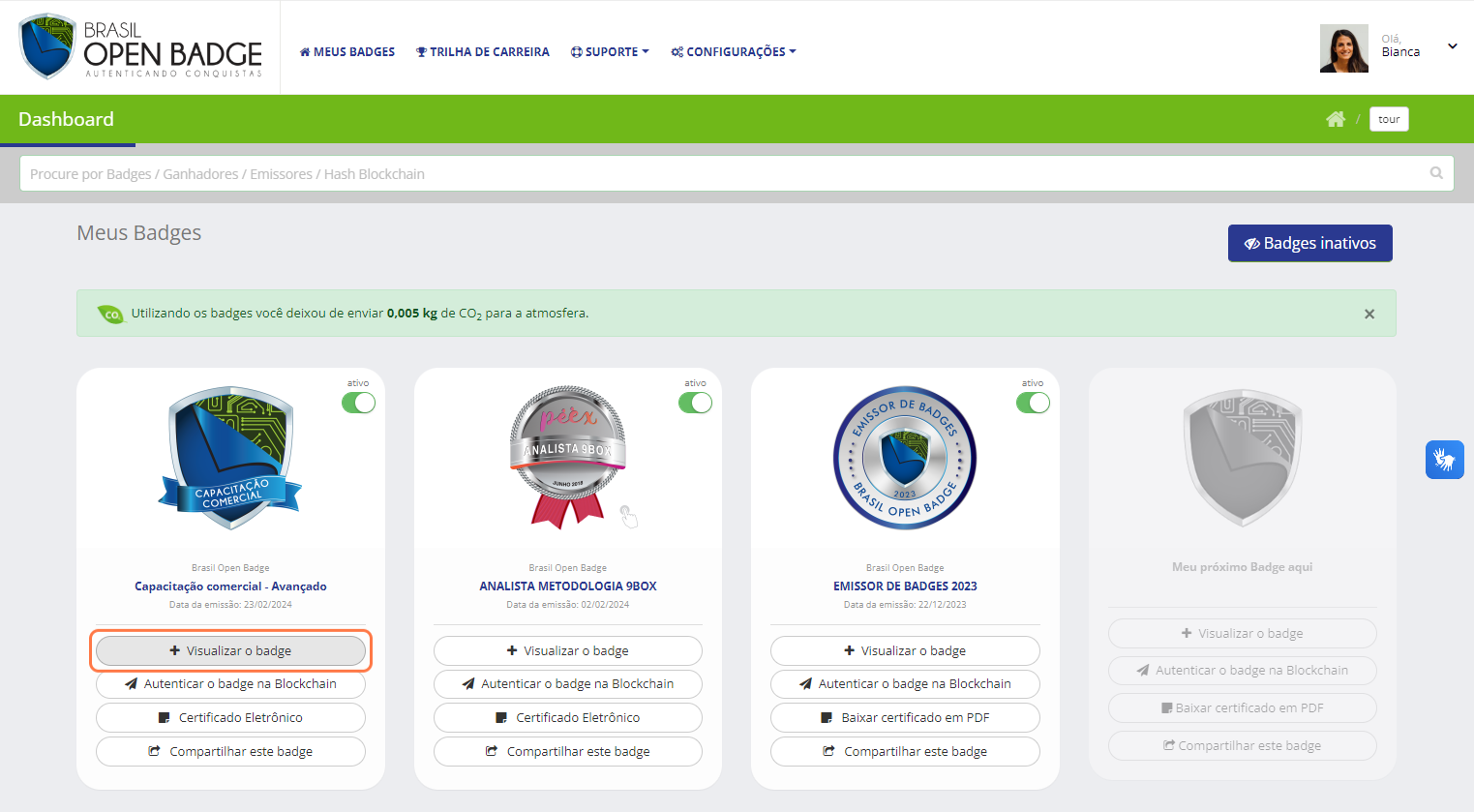The image size is (1474, 812).
Task: Open the Analista 9Box badge image
Action: 568,457
